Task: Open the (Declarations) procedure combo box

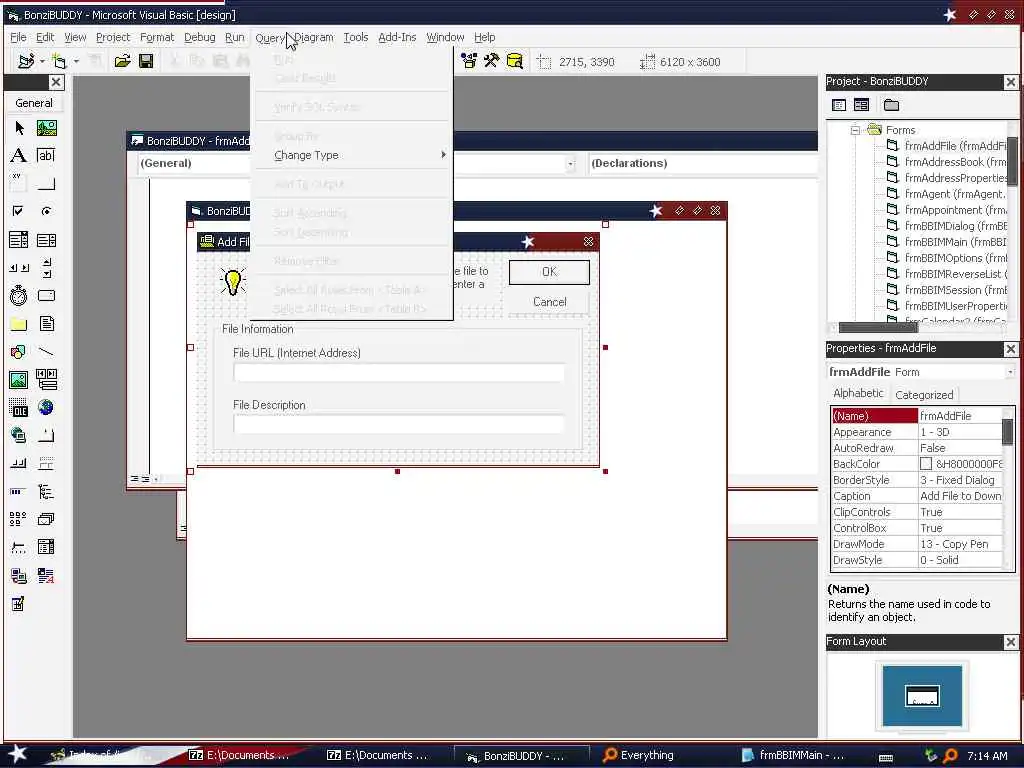Action: [702, 163]
